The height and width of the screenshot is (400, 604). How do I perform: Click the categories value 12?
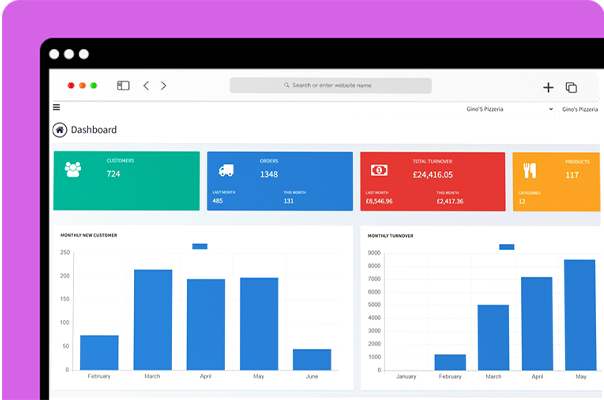pyautogui.click(x=522, y=202)
